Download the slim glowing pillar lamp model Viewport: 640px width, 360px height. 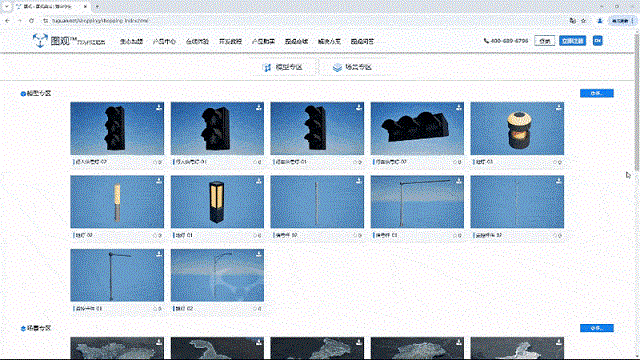[x=159, y=180]
